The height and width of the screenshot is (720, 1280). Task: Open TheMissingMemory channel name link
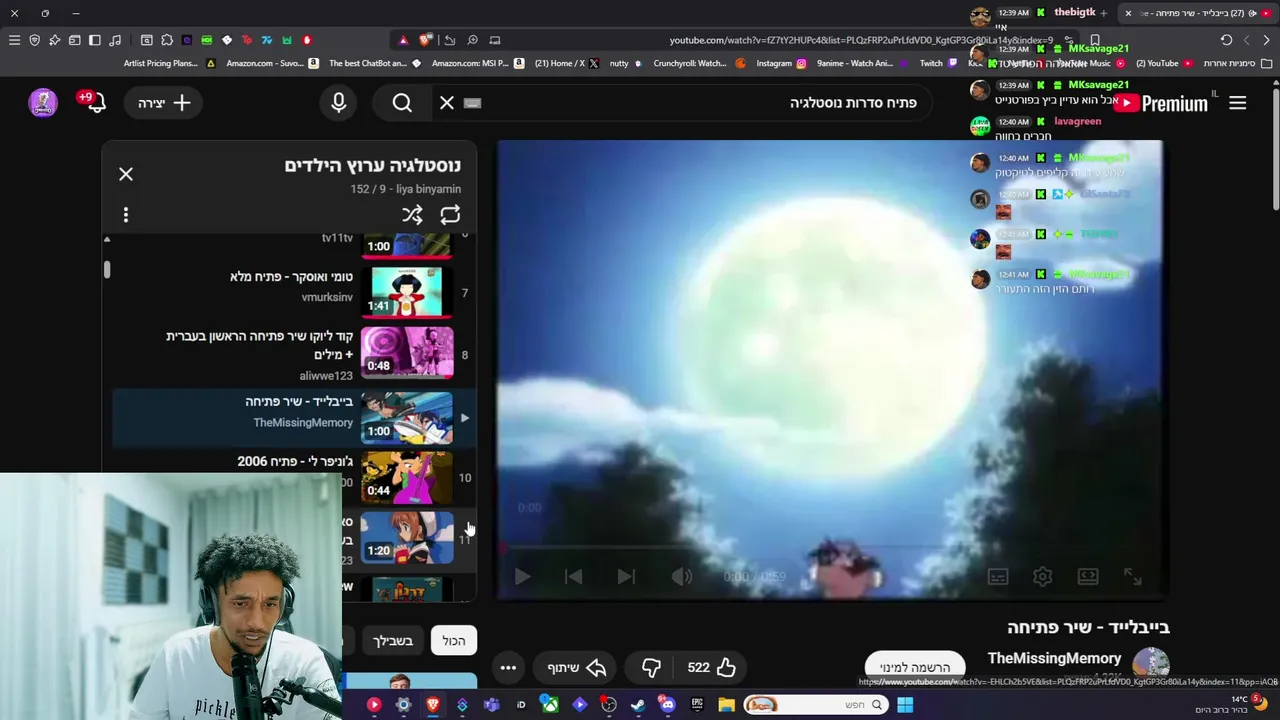[x=1054, y=658]
